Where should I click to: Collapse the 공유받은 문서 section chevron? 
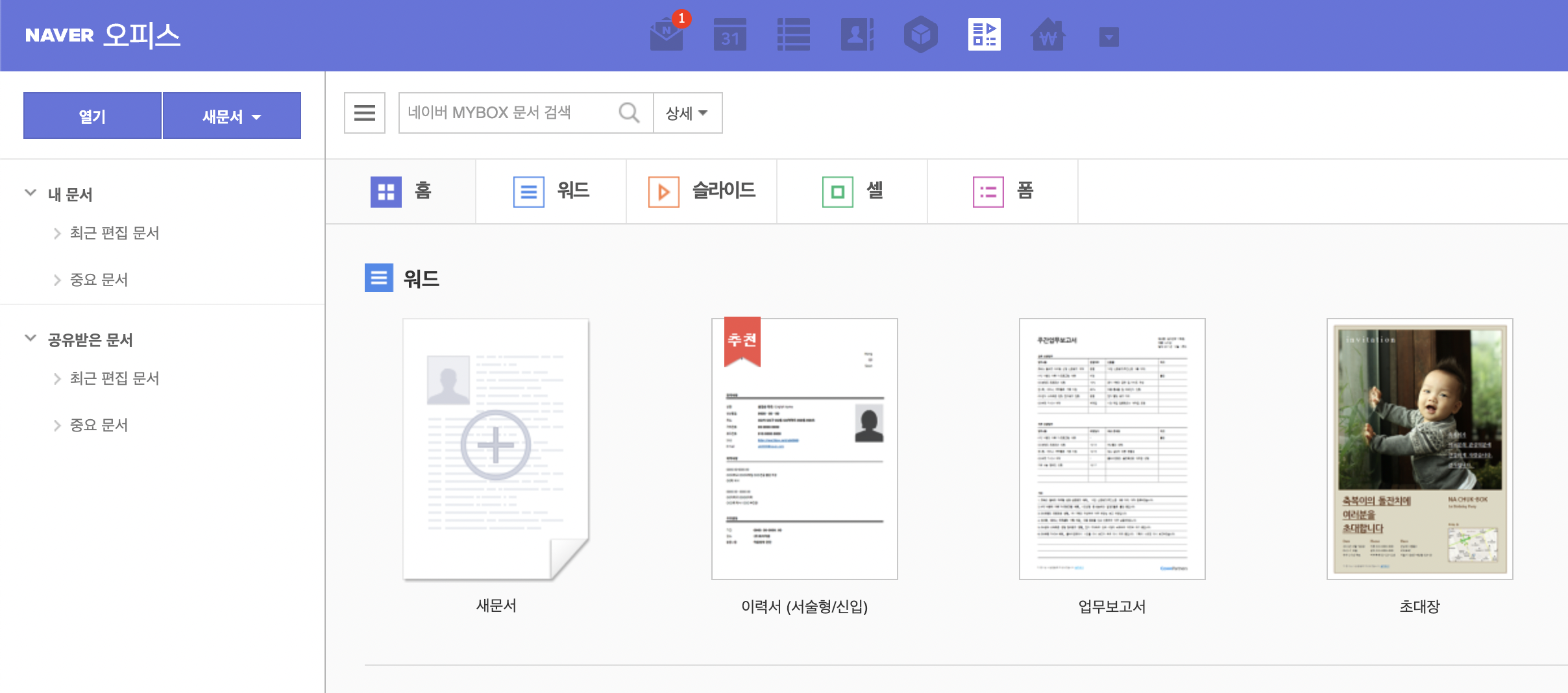click(x=31, y=338)
